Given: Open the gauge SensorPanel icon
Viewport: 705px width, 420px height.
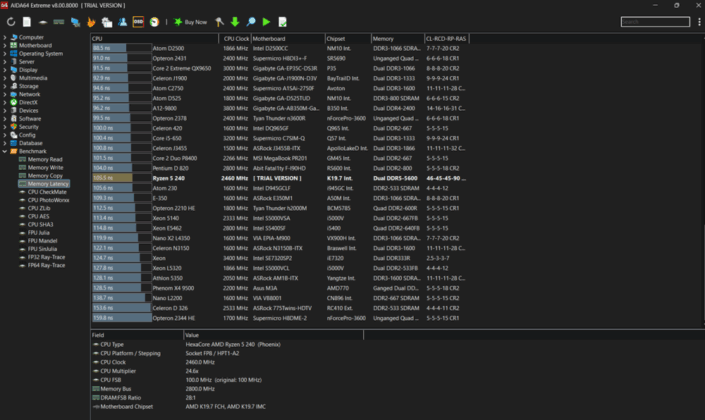Looking at the screenshot, I should tap(154, 22).
